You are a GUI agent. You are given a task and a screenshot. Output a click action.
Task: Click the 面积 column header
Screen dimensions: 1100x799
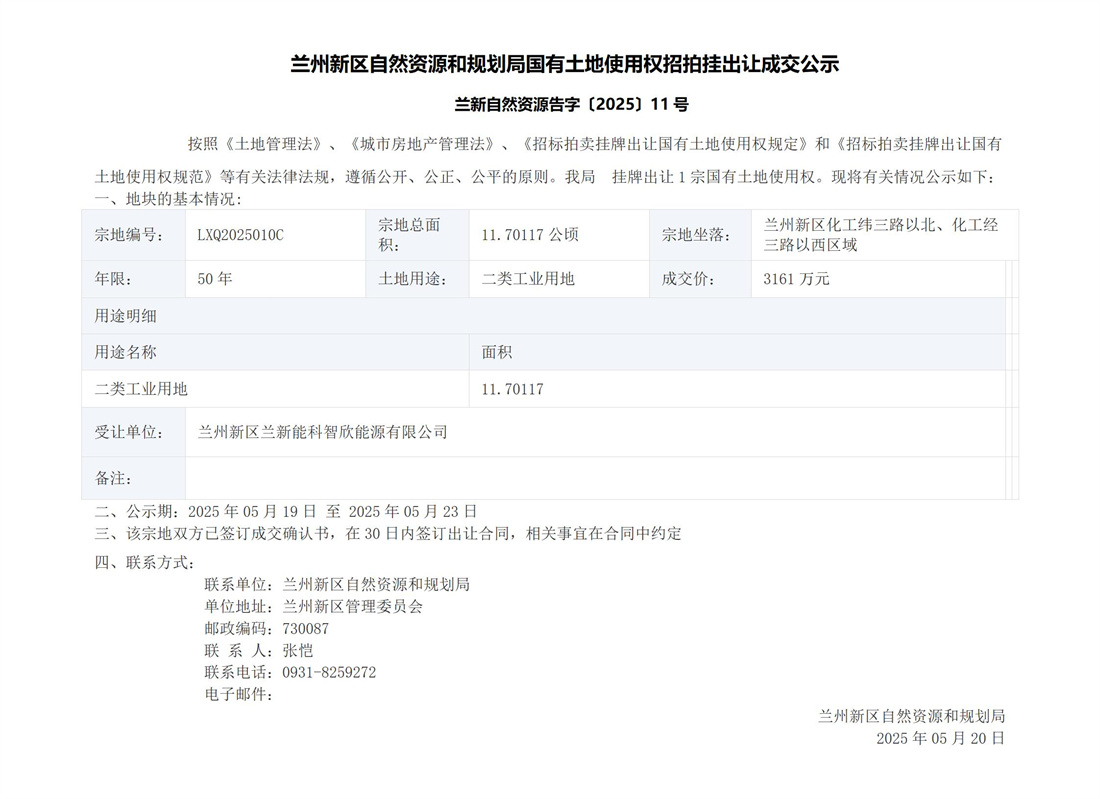497,352
